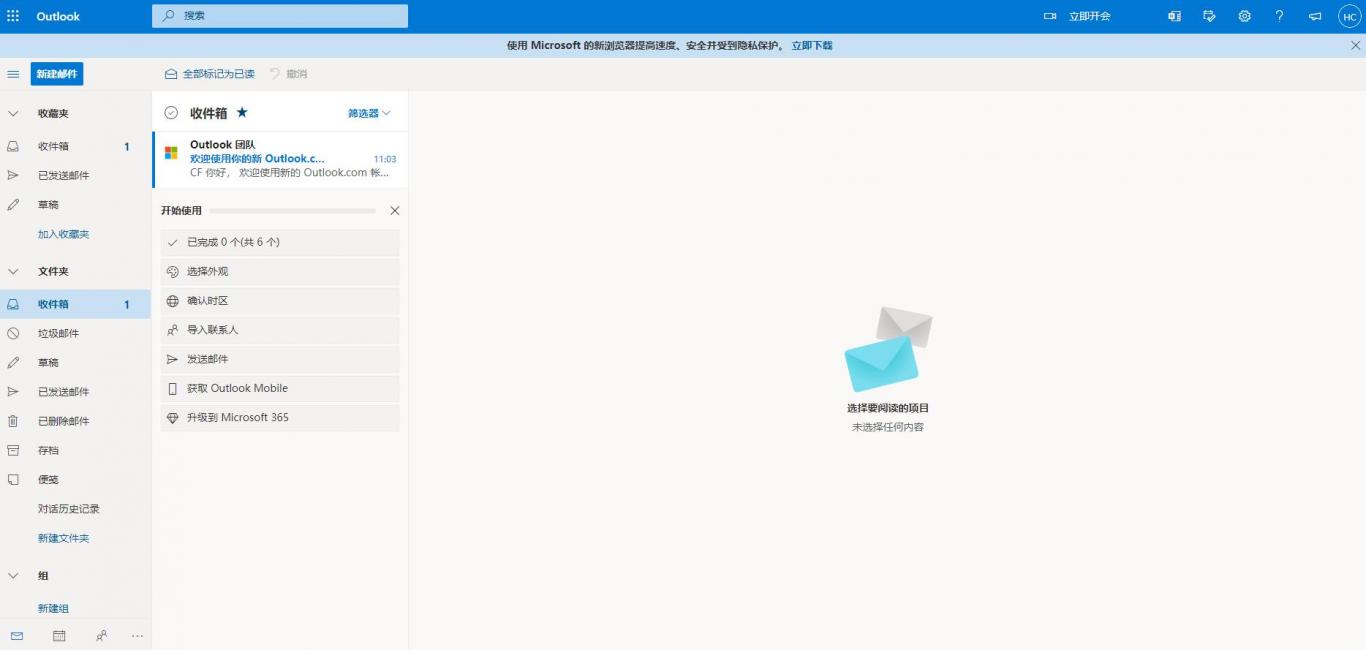1366x650 pixels.
Task: Close the getting started panel
Action: (x=394, y=210)
